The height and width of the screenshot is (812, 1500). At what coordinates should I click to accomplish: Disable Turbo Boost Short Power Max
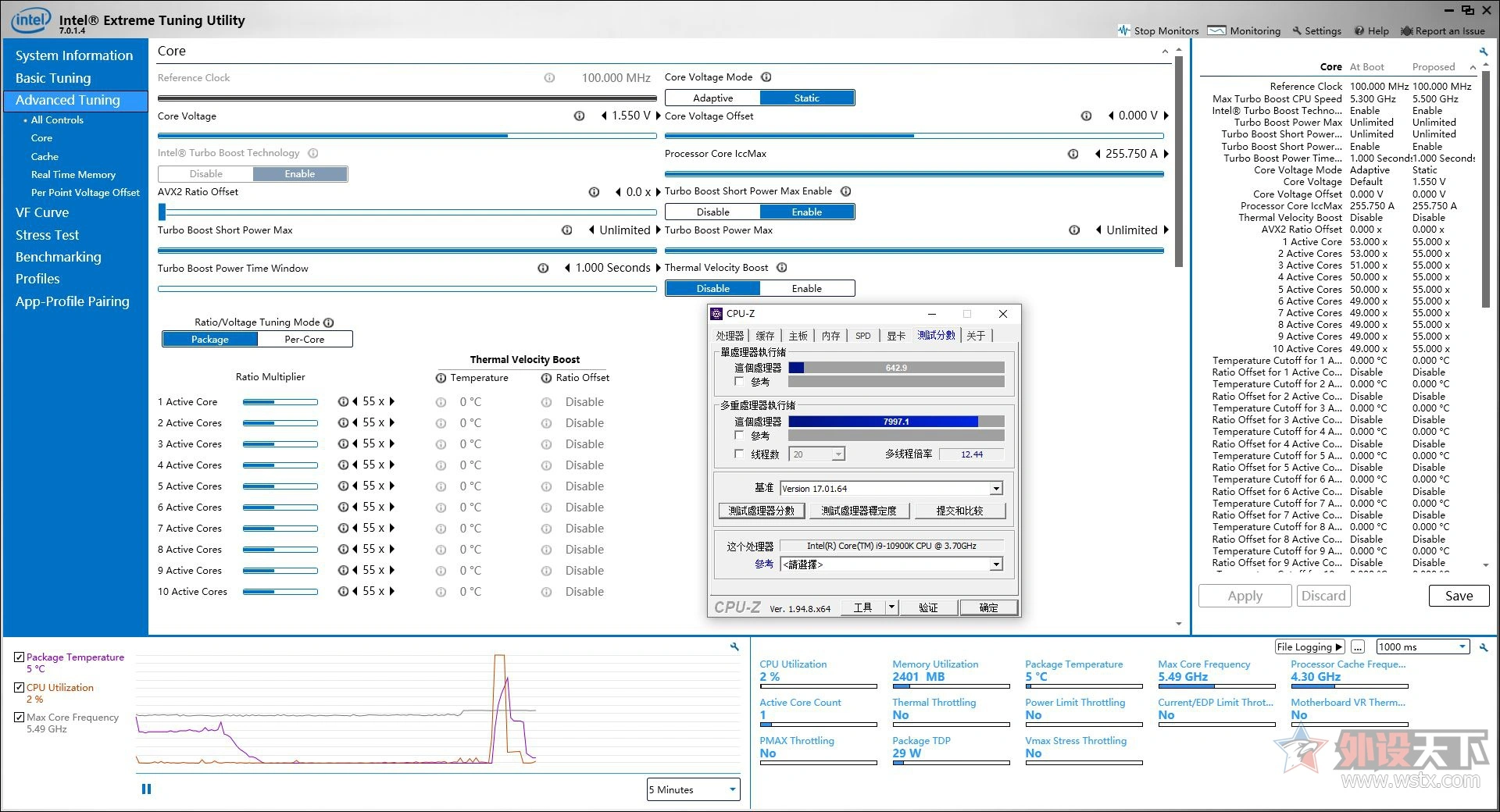[x=712, y=212]
